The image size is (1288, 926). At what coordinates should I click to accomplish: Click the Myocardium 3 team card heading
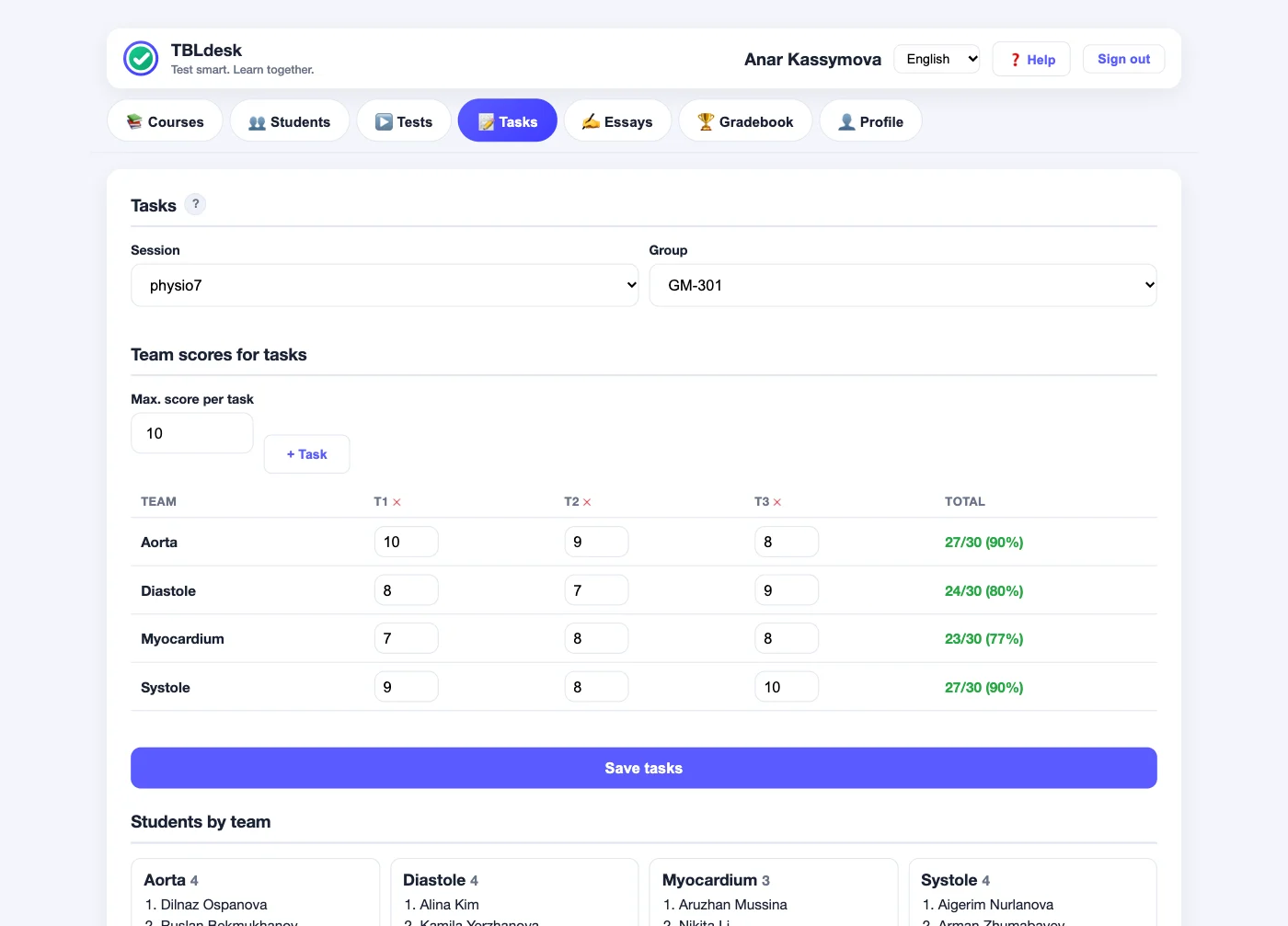tap(716, 880)
